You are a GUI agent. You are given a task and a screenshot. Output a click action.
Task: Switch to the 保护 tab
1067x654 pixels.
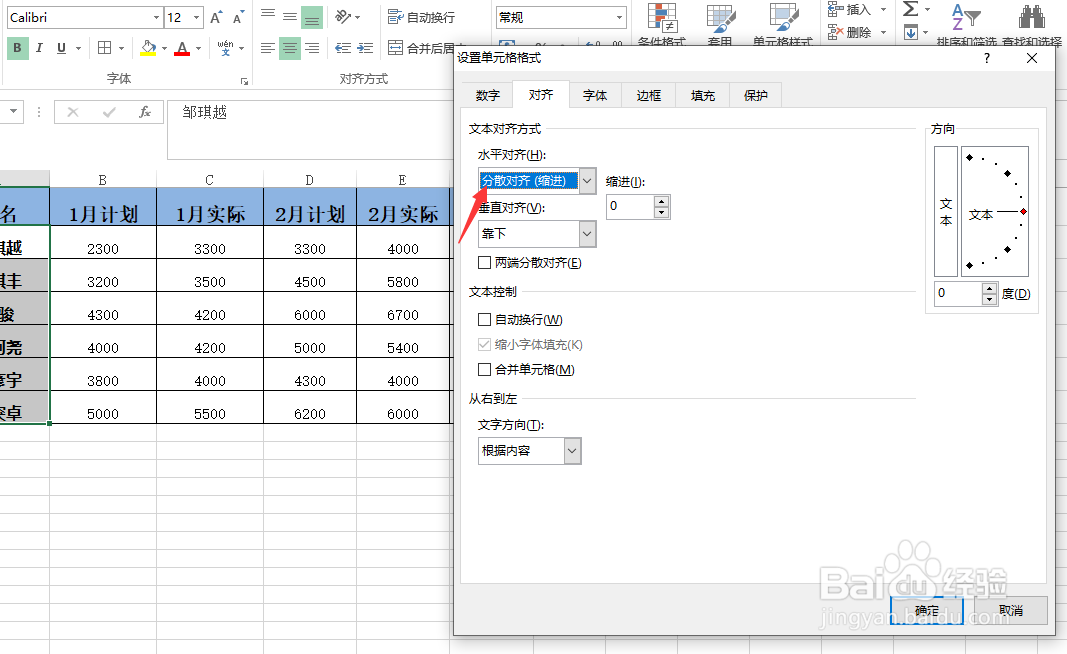point(755,95)
